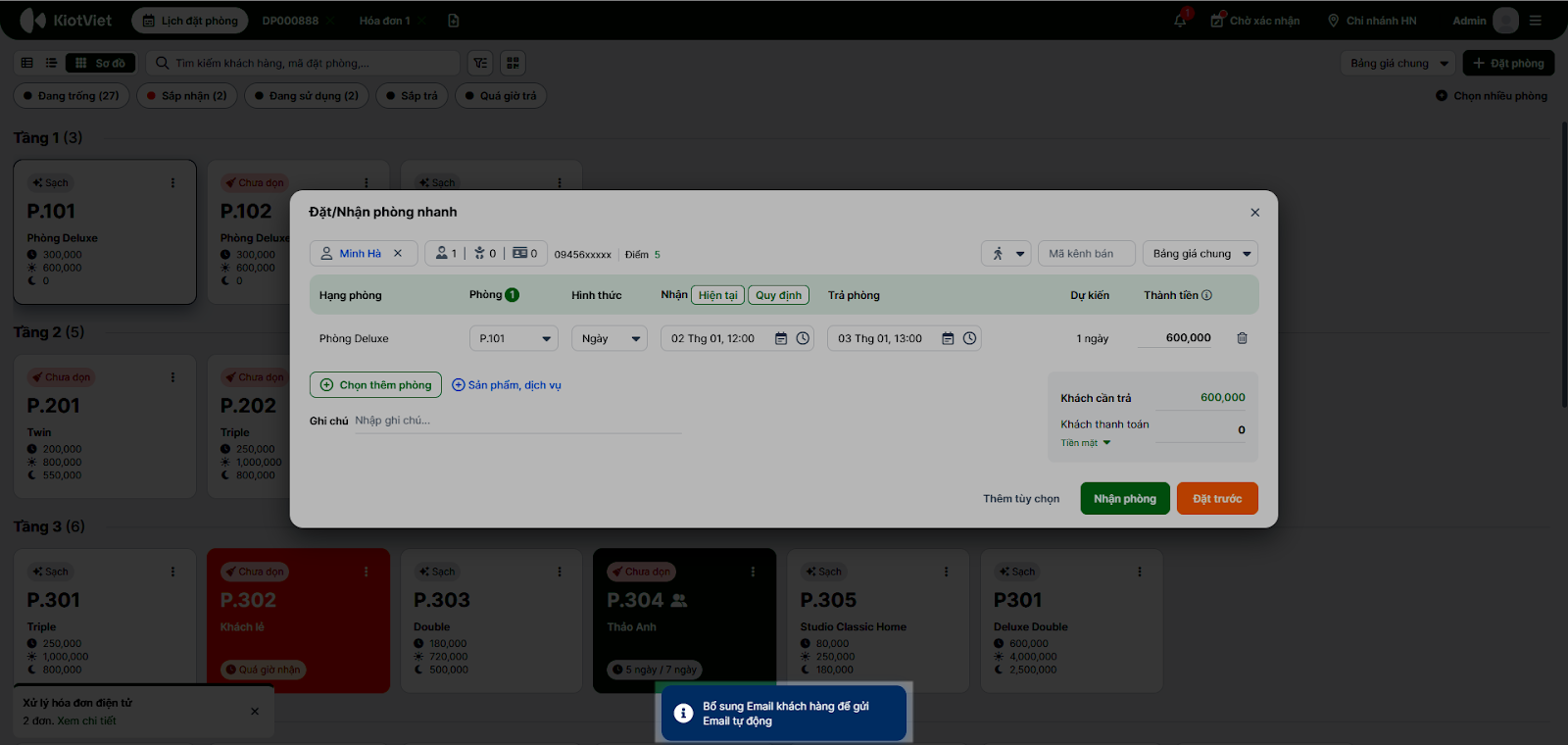Open options menu on room P.304
Image resolution: width=1568 pixels, height=745 pixels.
(x=753, y=571)
